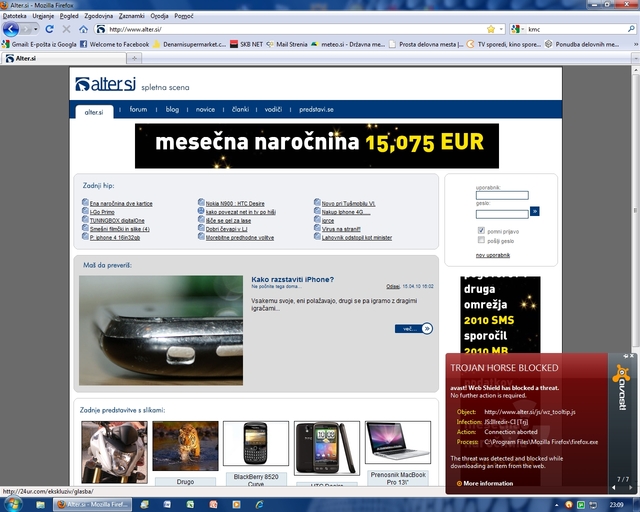Screen dimensions: 640x512
Task: Open the vodiči section
Action: [273, 109]
